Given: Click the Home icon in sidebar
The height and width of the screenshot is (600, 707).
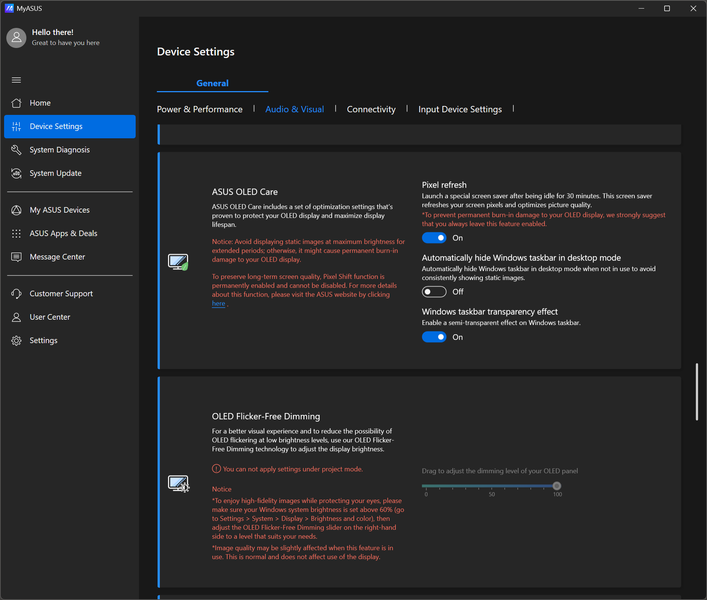Looking at the screenshot, I should (16, 103).
